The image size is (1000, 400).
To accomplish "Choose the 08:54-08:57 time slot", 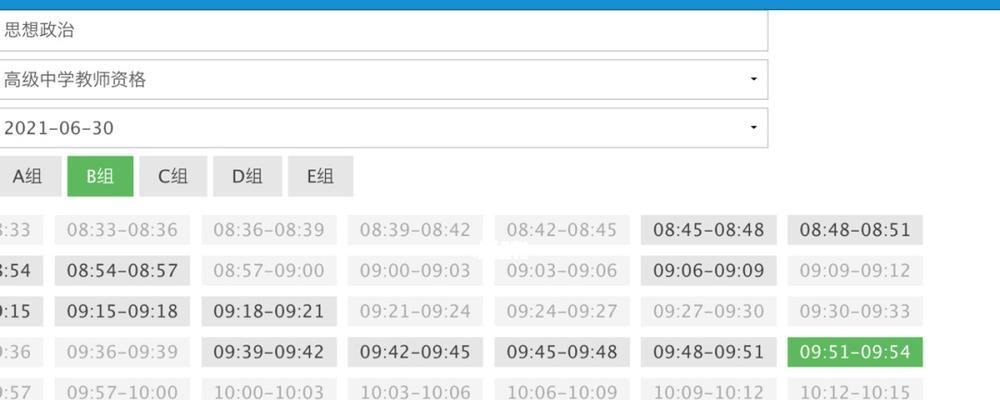I will point(122,270).
